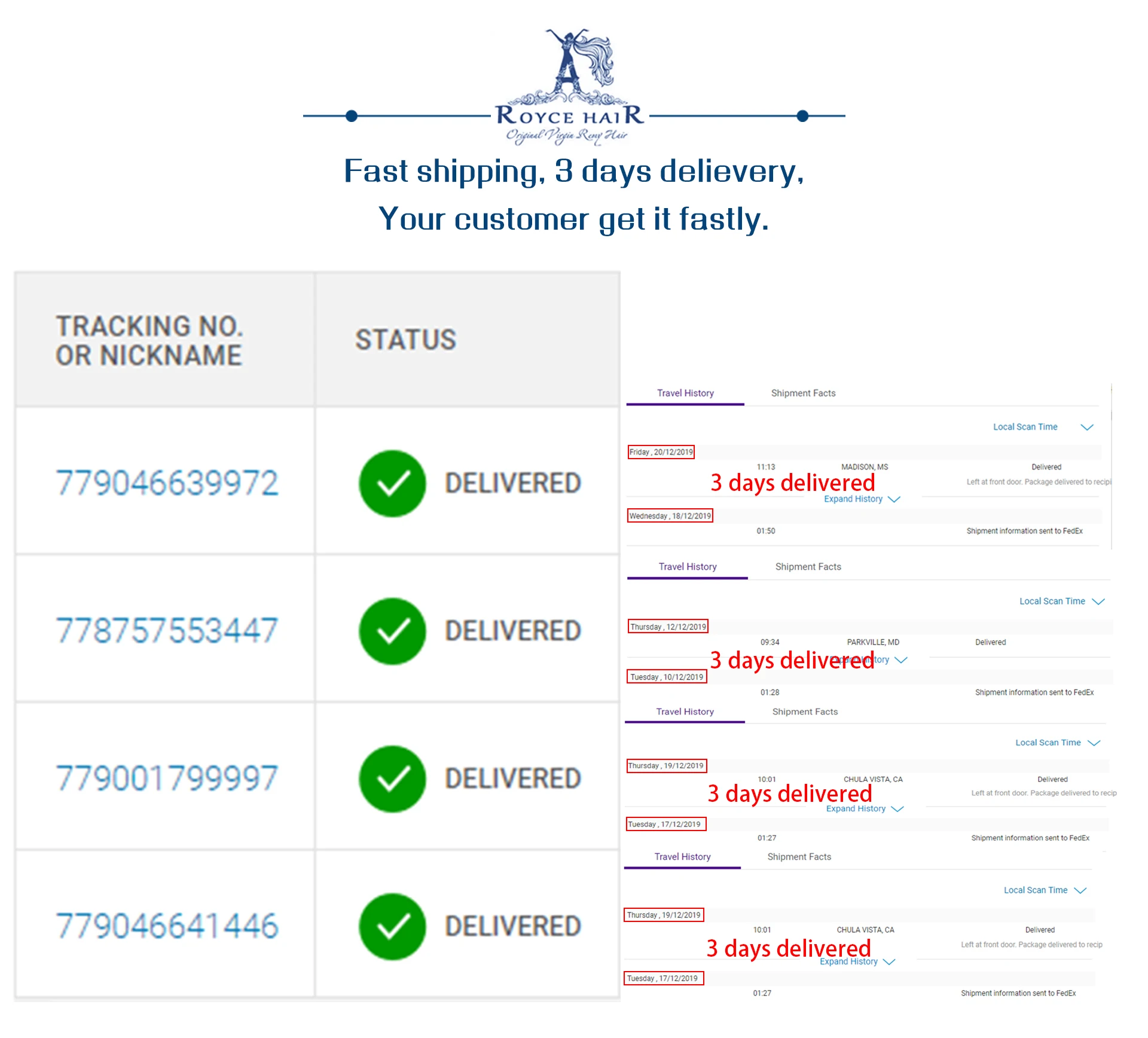Open tracking number 779001799997
1148x1038 pixels.
point(167,778)
